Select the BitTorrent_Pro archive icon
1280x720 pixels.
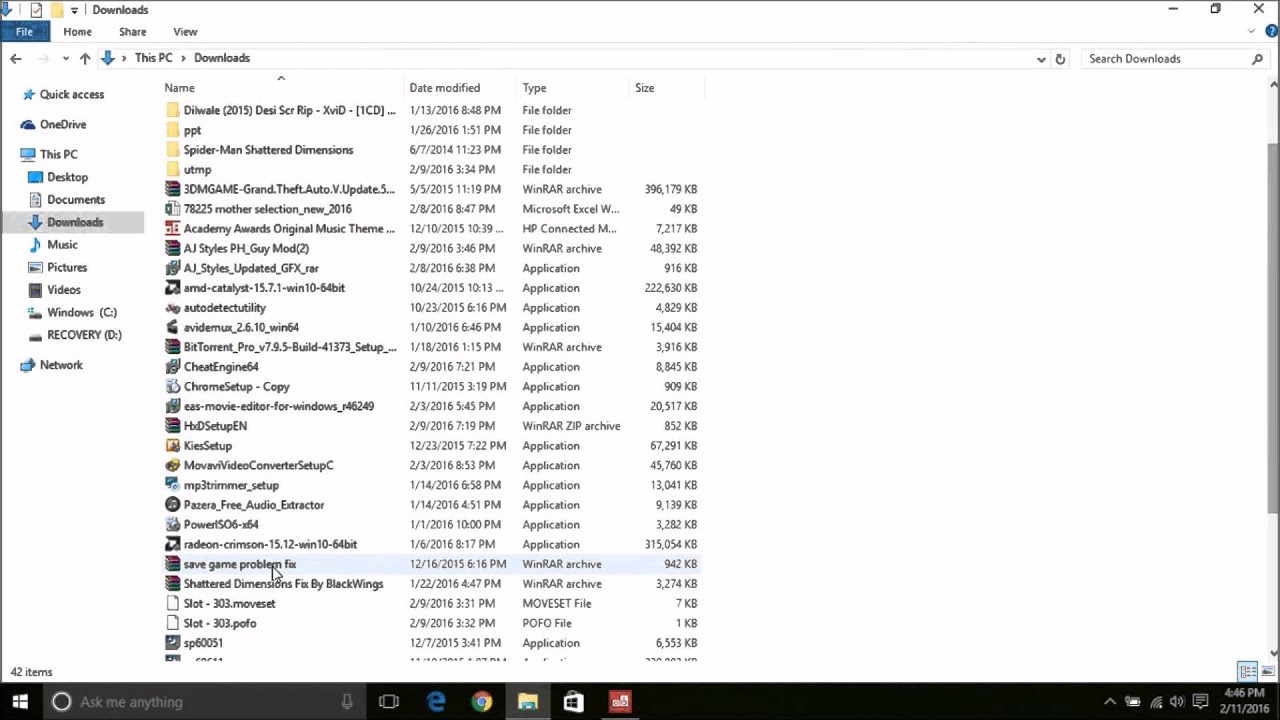[173, 347]
